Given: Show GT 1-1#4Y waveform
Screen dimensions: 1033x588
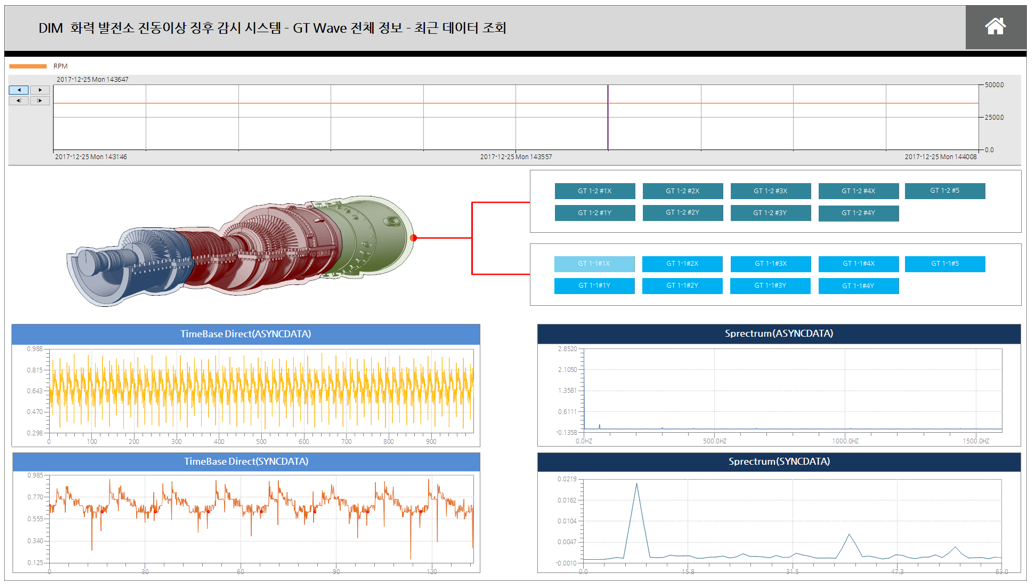Looking at the screenshot, I should pos(858,286).
